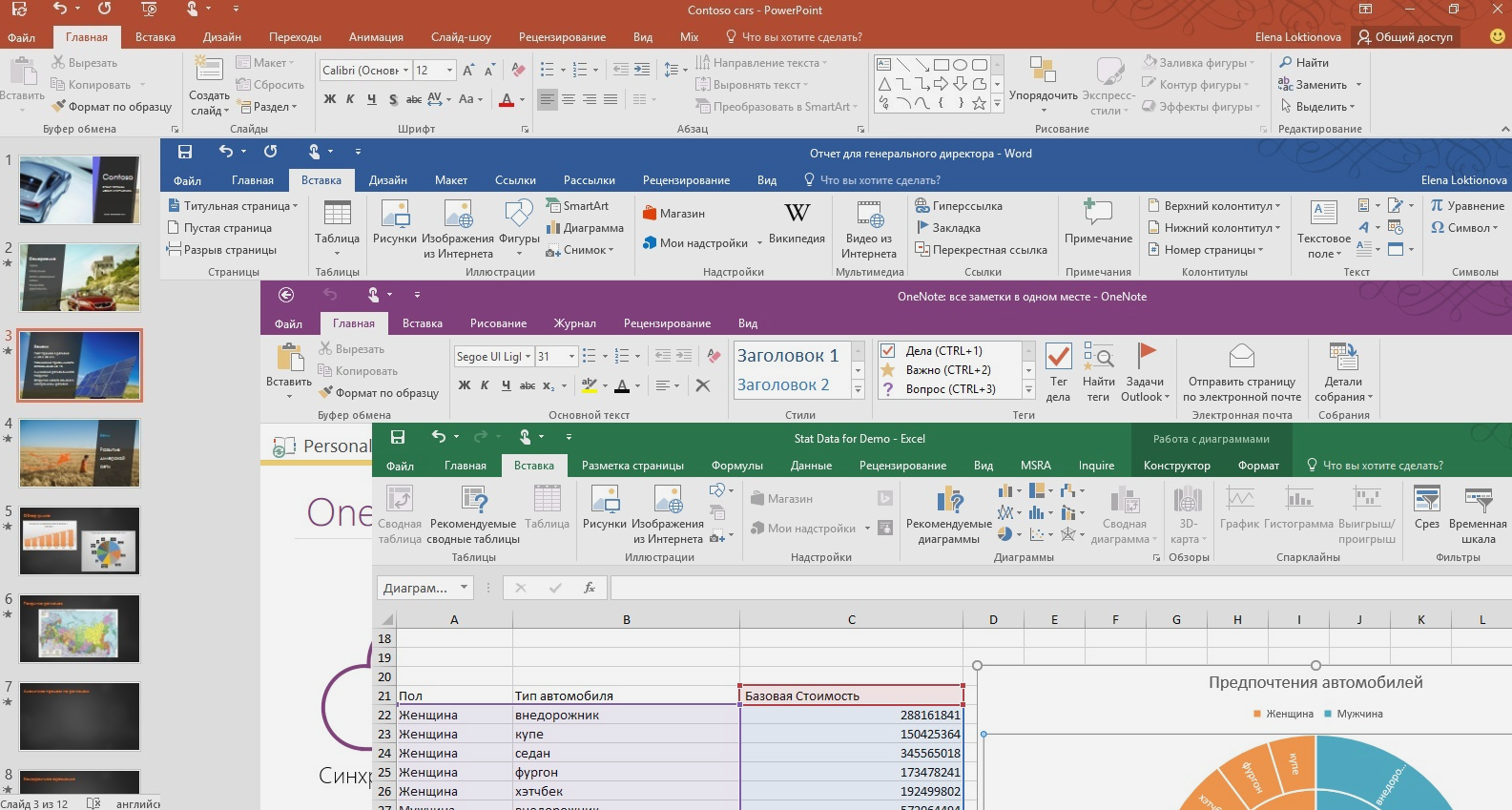Click the Общий доступ share button
Viewport: 1512px width, 810px height.
click(1405, 37)
